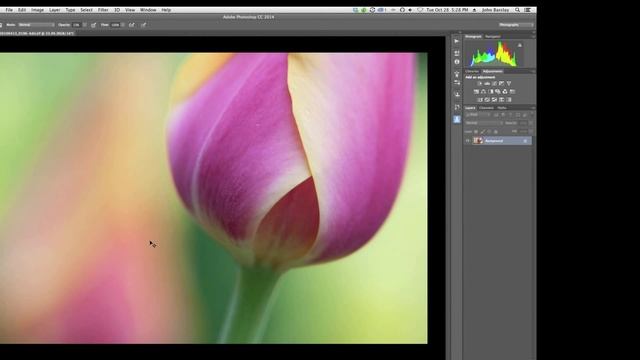Image resolution: width=640 pixels, height=360 pixels.
Task: Add a Hue/Saturation adjustment
Action: click(476, 92)
